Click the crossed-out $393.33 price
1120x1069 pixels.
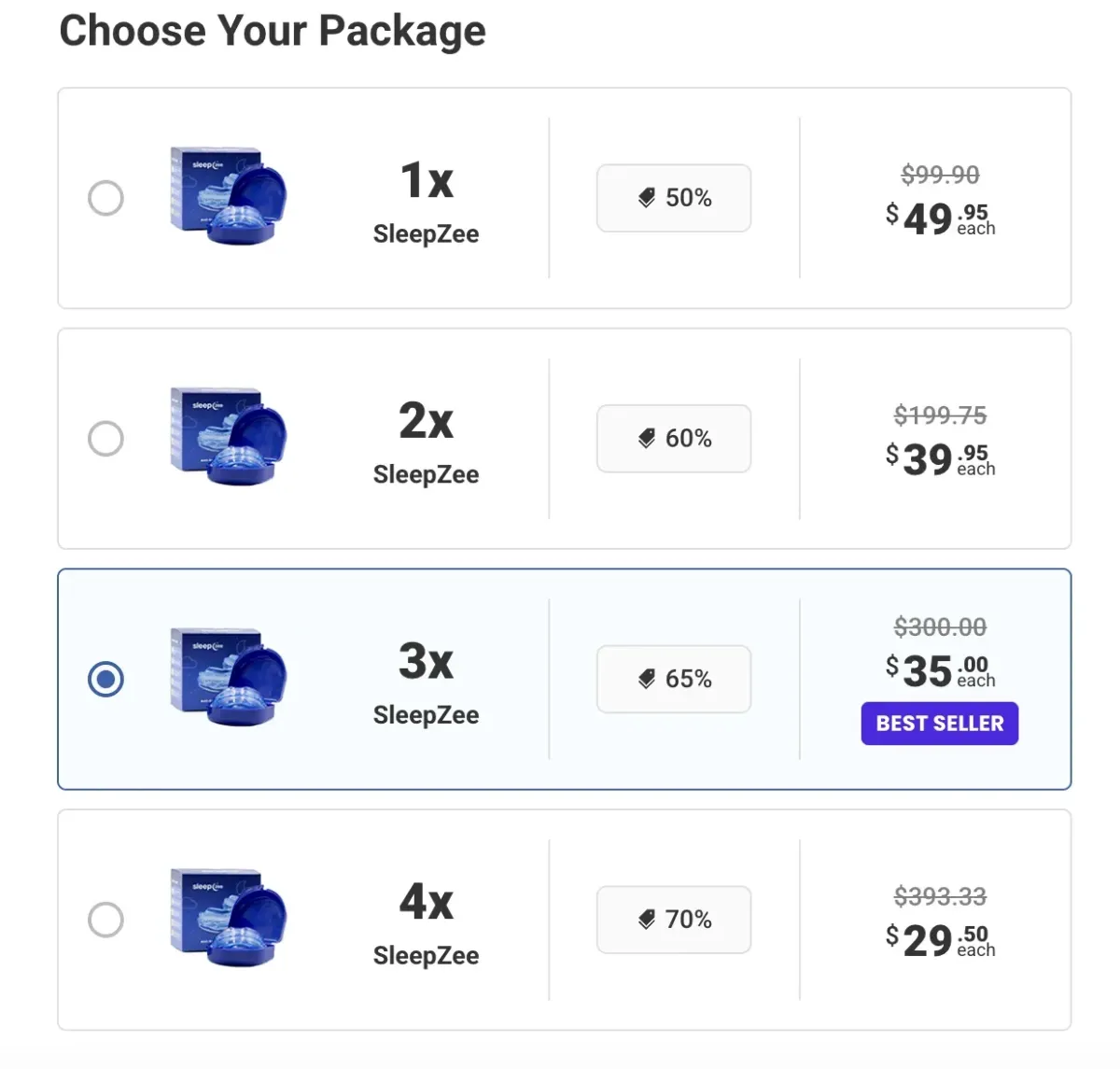click(x=941, y=895)
